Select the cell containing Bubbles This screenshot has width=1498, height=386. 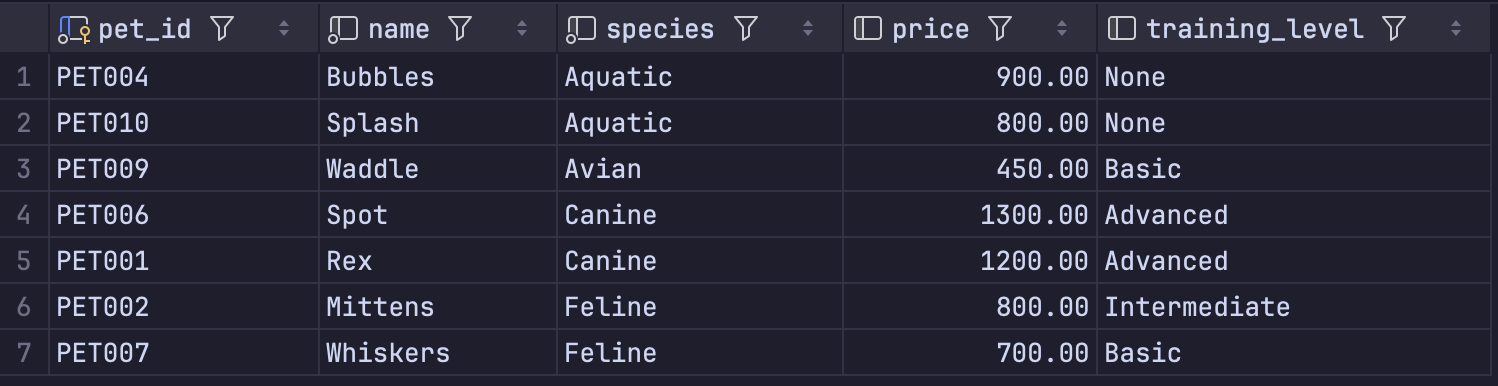click(437, 77)
